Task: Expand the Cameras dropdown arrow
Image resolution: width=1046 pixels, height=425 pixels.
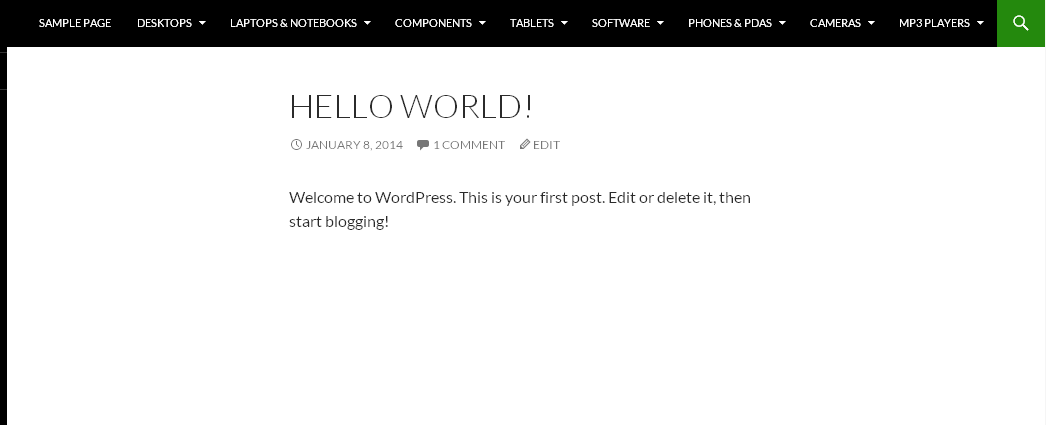Action: 872,23
